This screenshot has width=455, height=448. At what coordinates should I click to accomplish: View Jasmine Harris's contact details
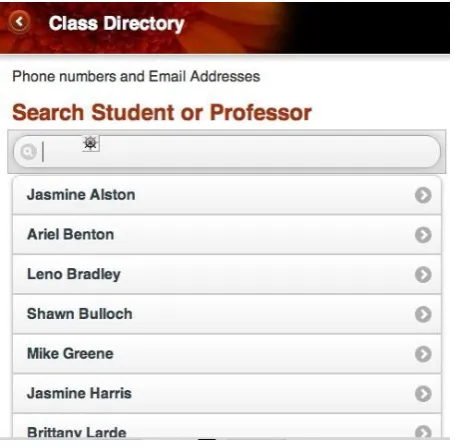227,393
